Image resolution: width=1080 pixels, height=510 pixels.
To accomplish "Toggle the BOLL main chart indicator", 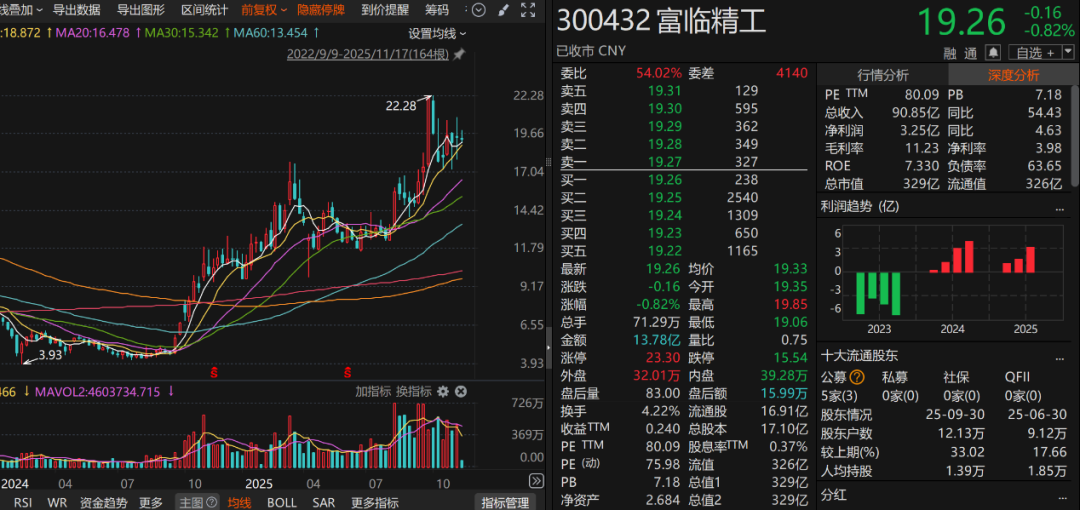I will coord(282,502).
